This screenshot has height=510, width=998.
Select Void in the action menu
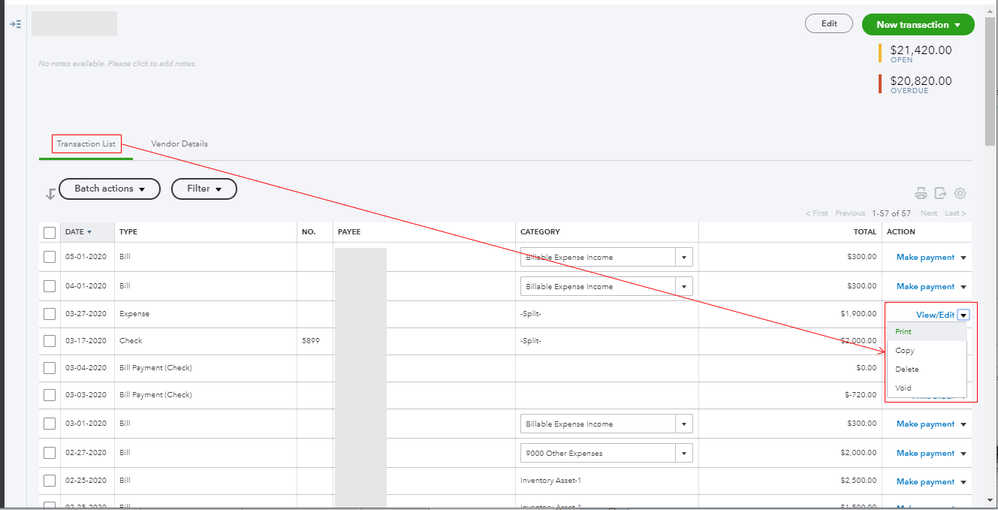tap(903, 388)
